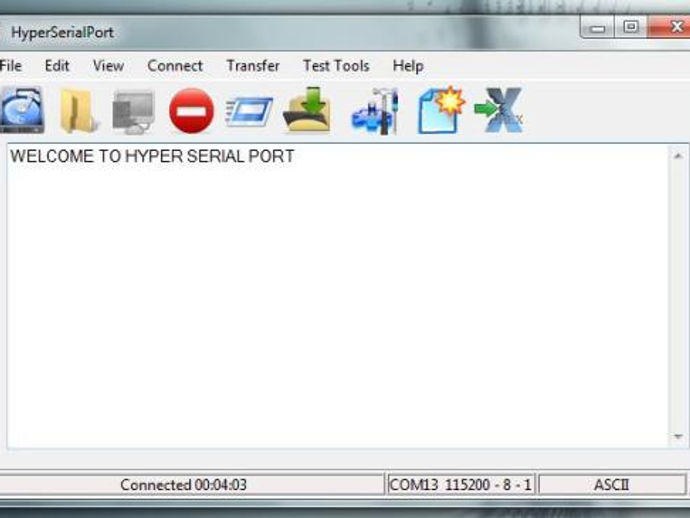The width and height of the screenshot is (690, 518).
Task: Open the View menu
Action: 108,66
